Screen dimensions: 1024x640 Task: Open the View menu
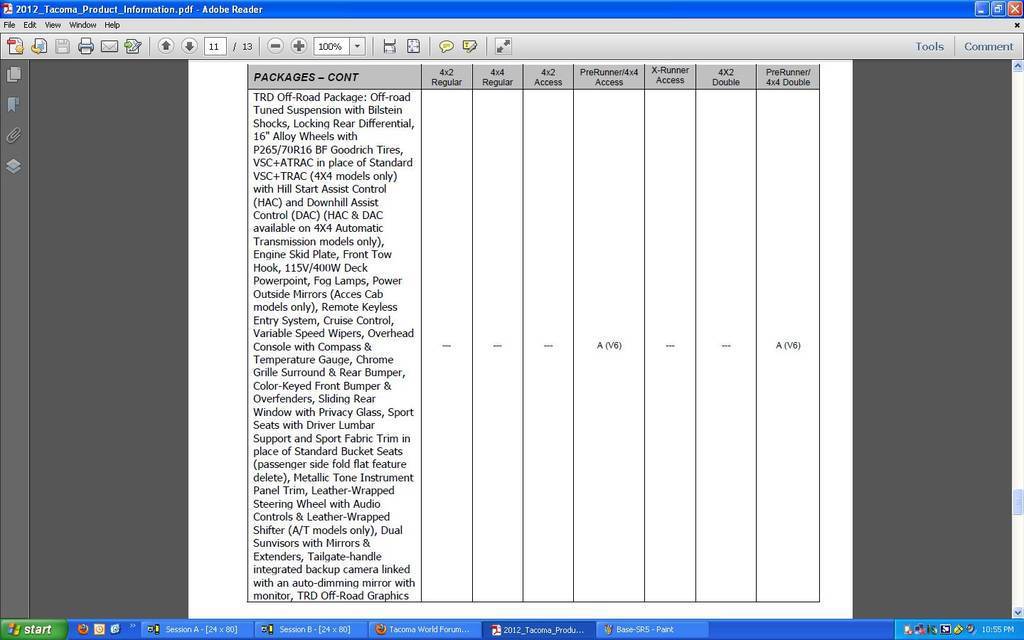click(53, 25)
